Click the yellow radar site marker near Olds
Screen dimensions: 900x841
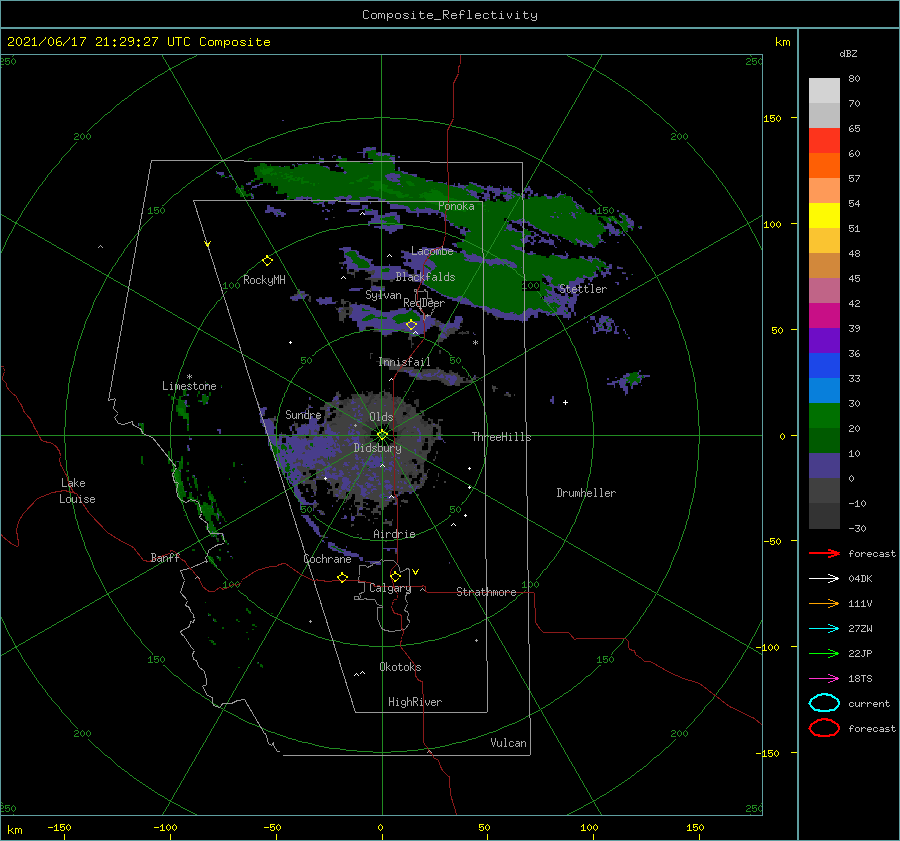click(x=382, y=435)
